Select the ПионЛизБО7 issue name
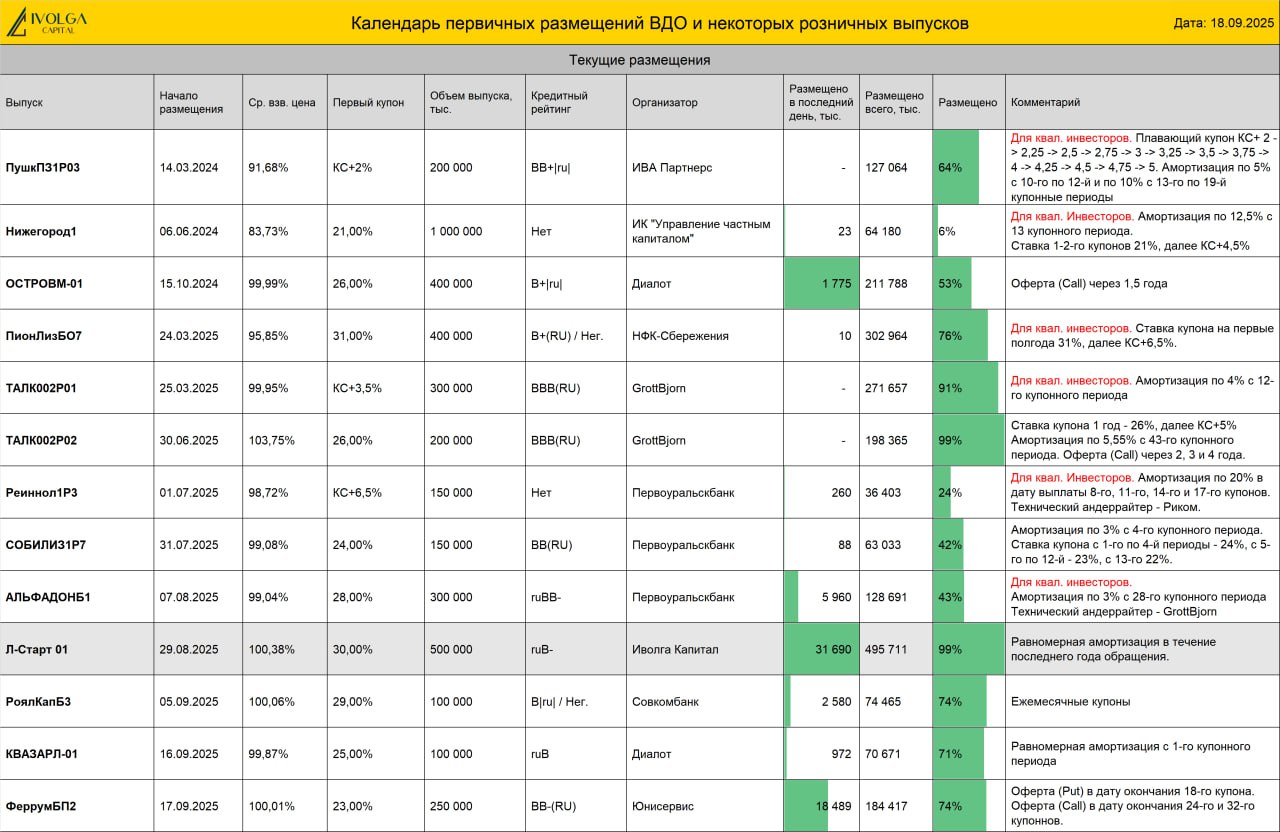The height and width of the screenshot is (832, 1280). click(43, 335)
